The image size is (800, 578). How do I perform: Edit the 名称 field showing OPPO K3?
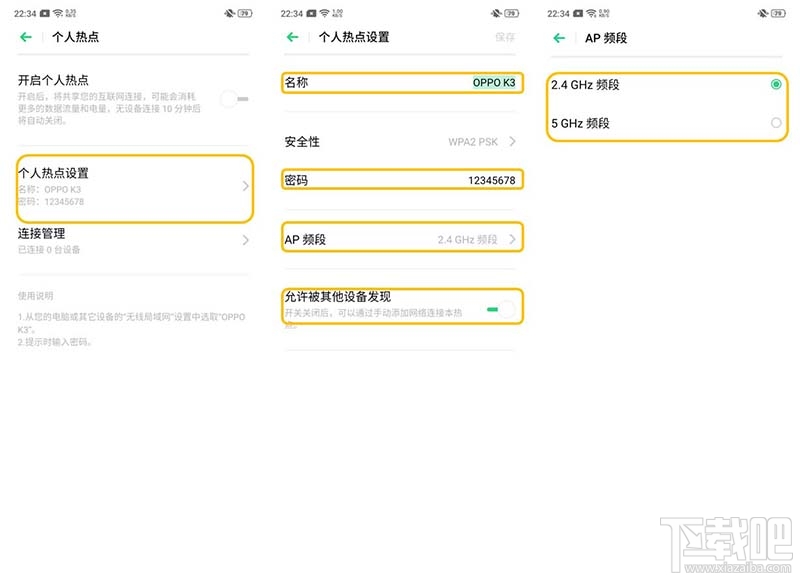click(400, 83)
